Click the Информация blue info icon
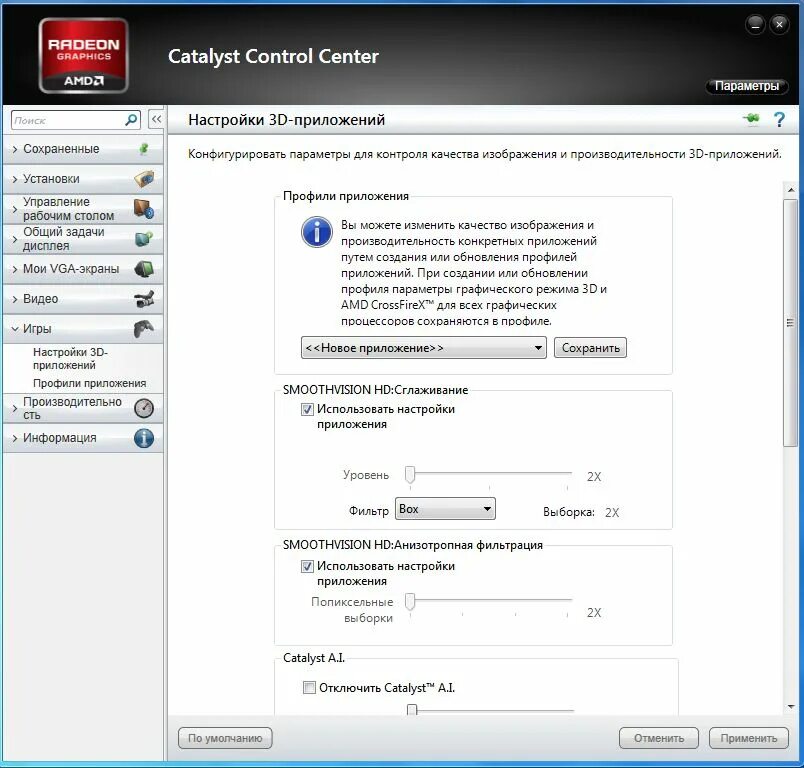 tap(144, 438)
